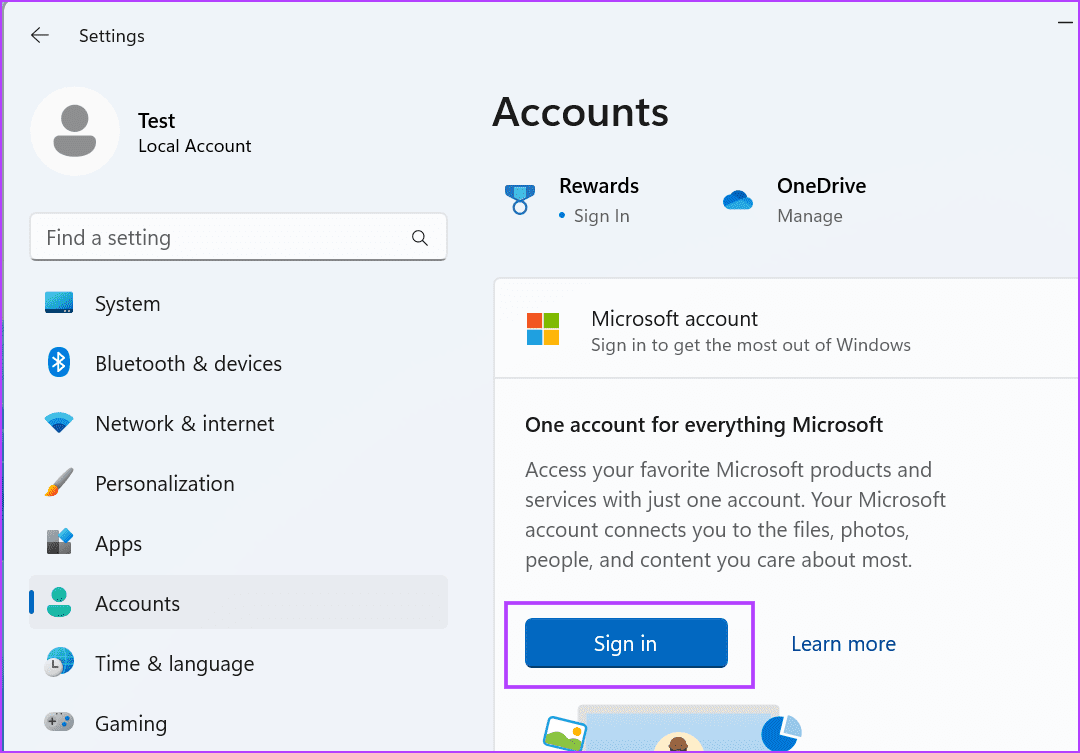Viewport: 1080px width, 753px height.
Task: Click the Accounts page heading
Action: (580, 112)
